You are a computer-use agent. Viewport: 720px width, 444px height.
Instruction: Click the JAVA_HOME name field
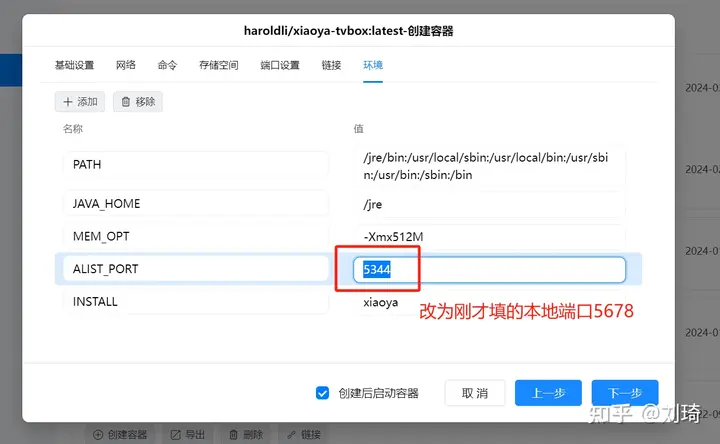coord(196,203)
